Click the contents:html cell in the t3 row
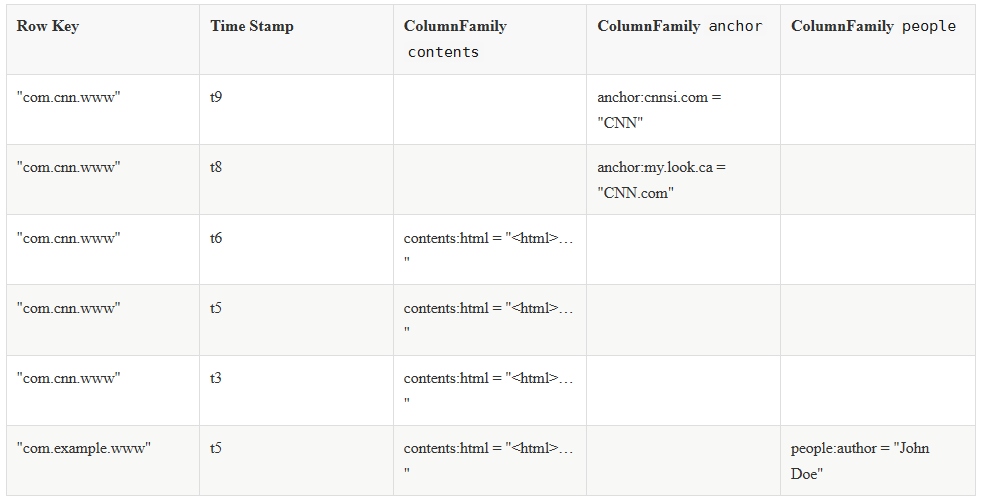Image resolution: width=981 pixels, height=501 pixels. pos(488,390)
